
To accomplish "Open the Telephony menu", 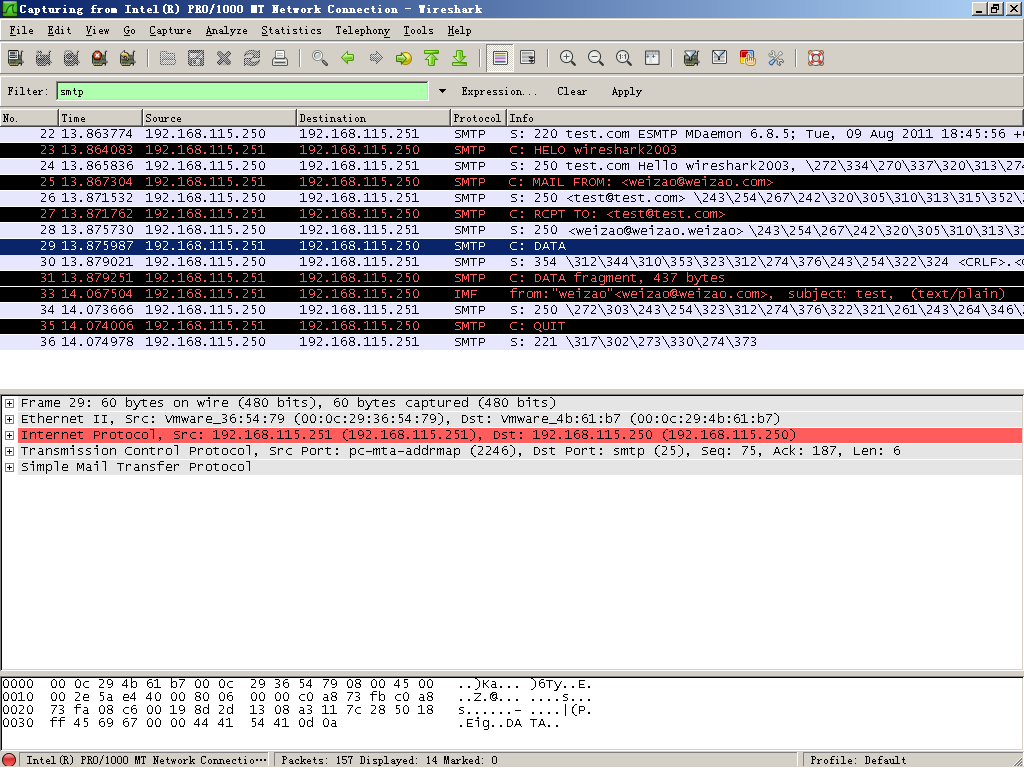I will (x=362, y=31).
